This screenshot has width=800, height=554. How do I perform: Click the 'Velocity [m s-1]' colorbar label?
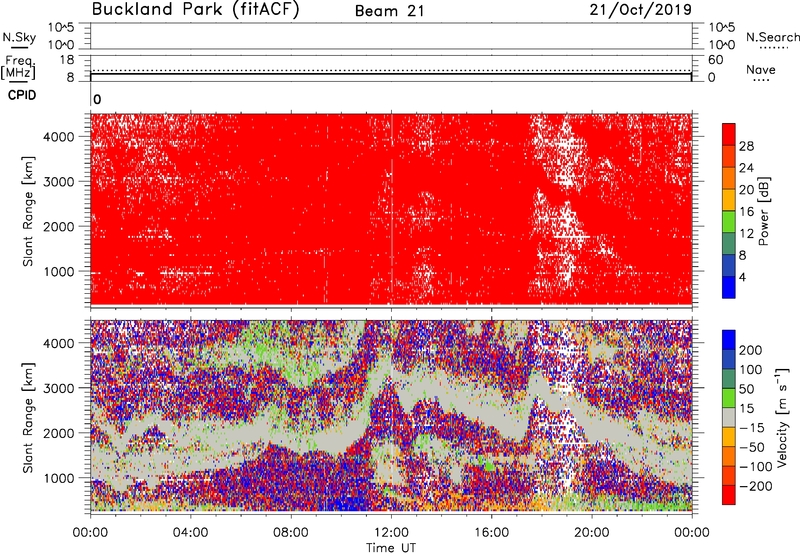[781, 418]
